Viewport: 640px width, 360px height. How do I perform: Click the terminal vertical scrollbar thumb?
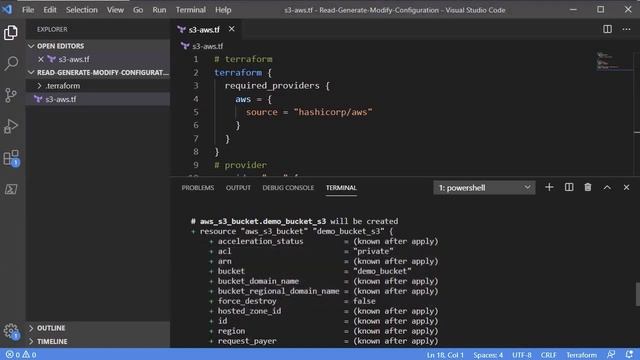click(x=637, y=294)
